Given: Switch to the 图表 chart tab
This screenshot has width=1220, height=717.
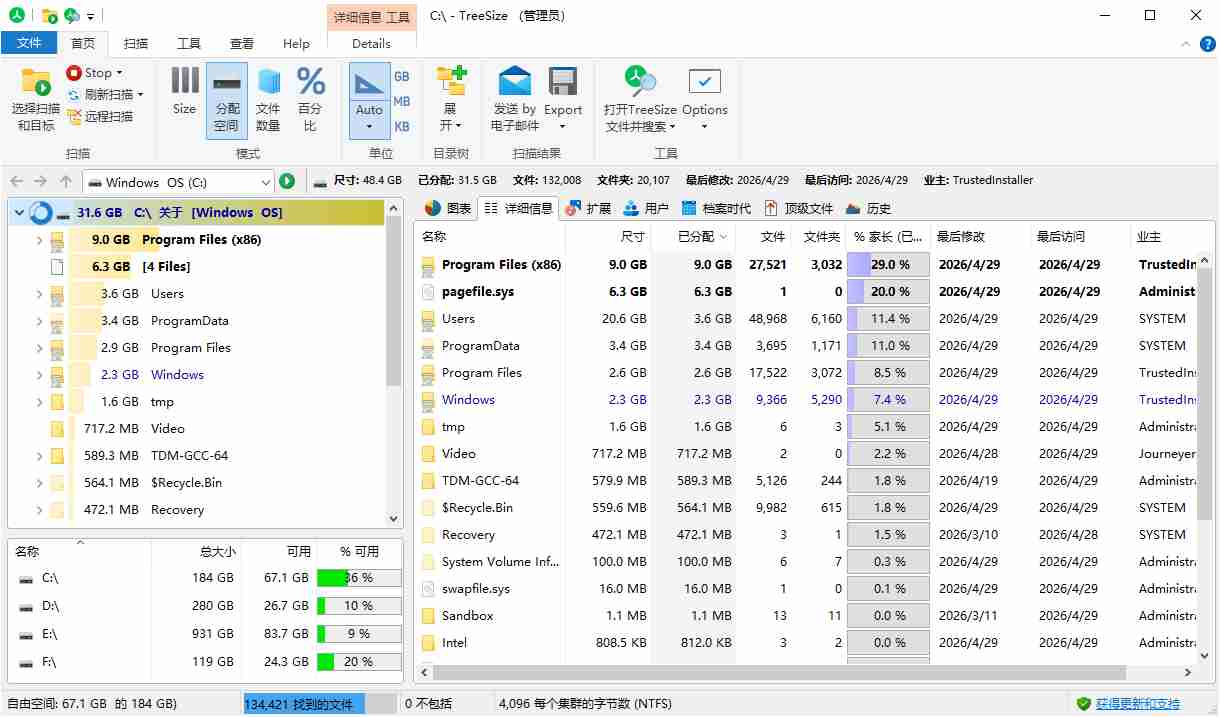Looking at the screenshot, I should click(447, 208).
